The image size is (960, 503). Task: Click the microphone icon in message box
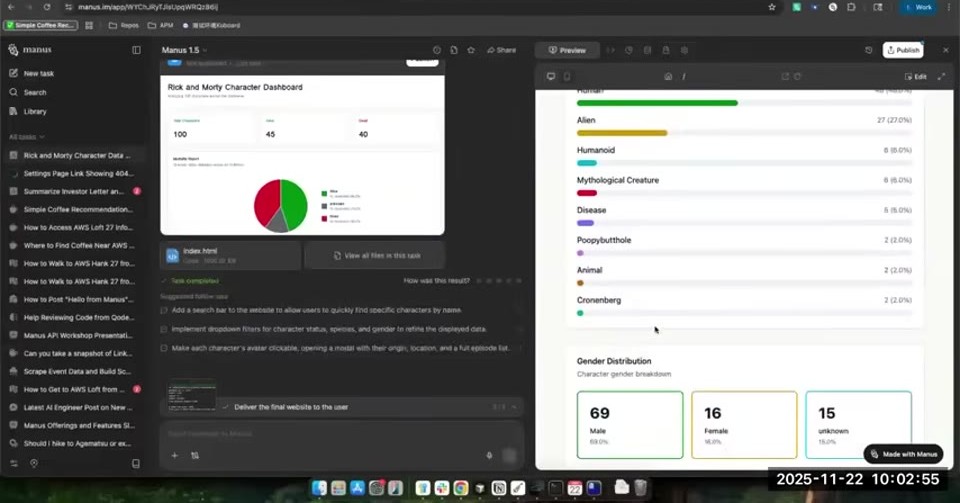pos(489,455)
